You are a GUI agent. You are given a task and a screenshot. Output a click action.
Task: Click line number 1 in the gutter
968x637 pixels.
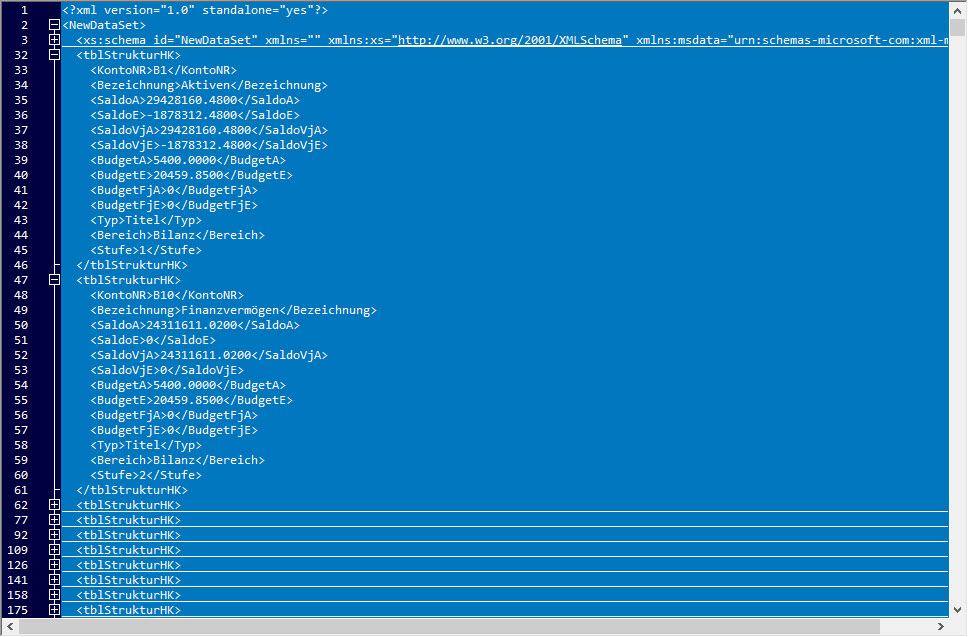pyautogui.click(x=24, y=10)
